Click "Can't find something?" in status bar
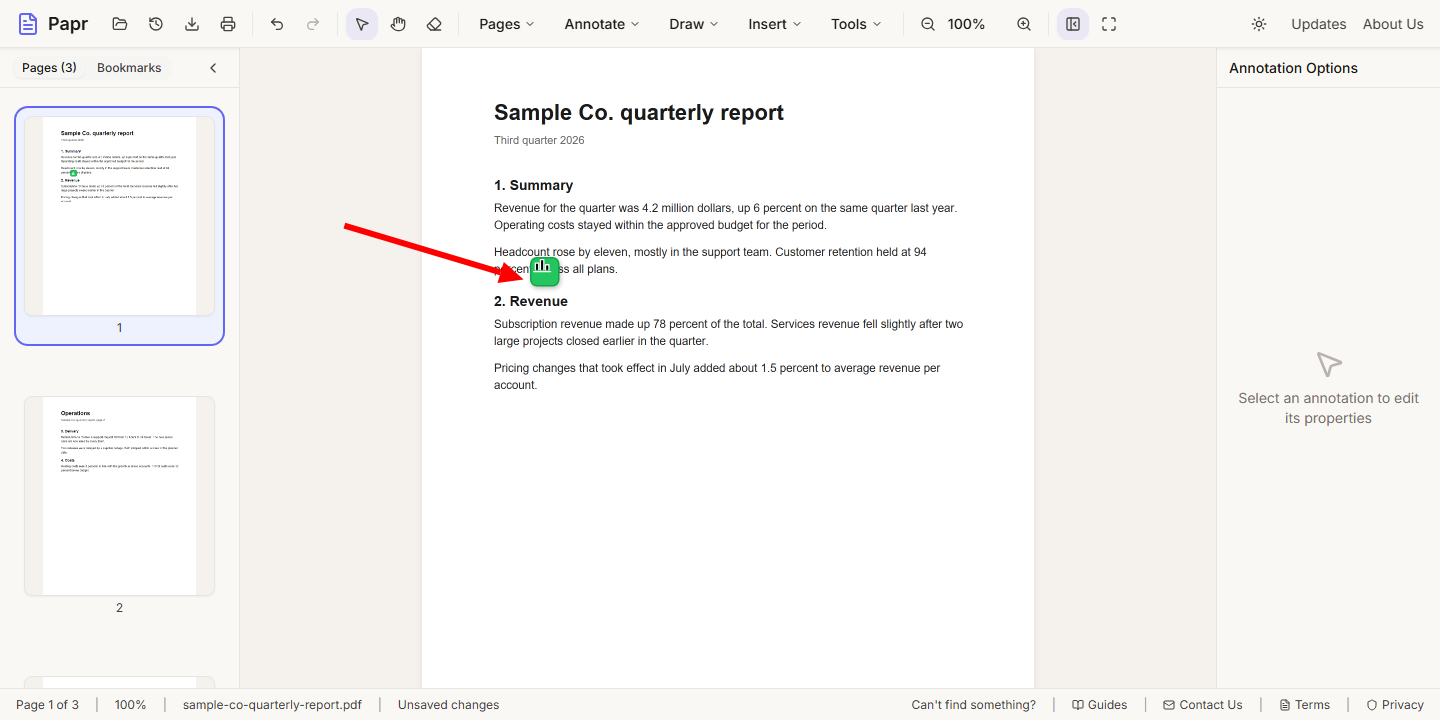The height and width of the screenshot is (720, 1440). [x=973, y=705]
